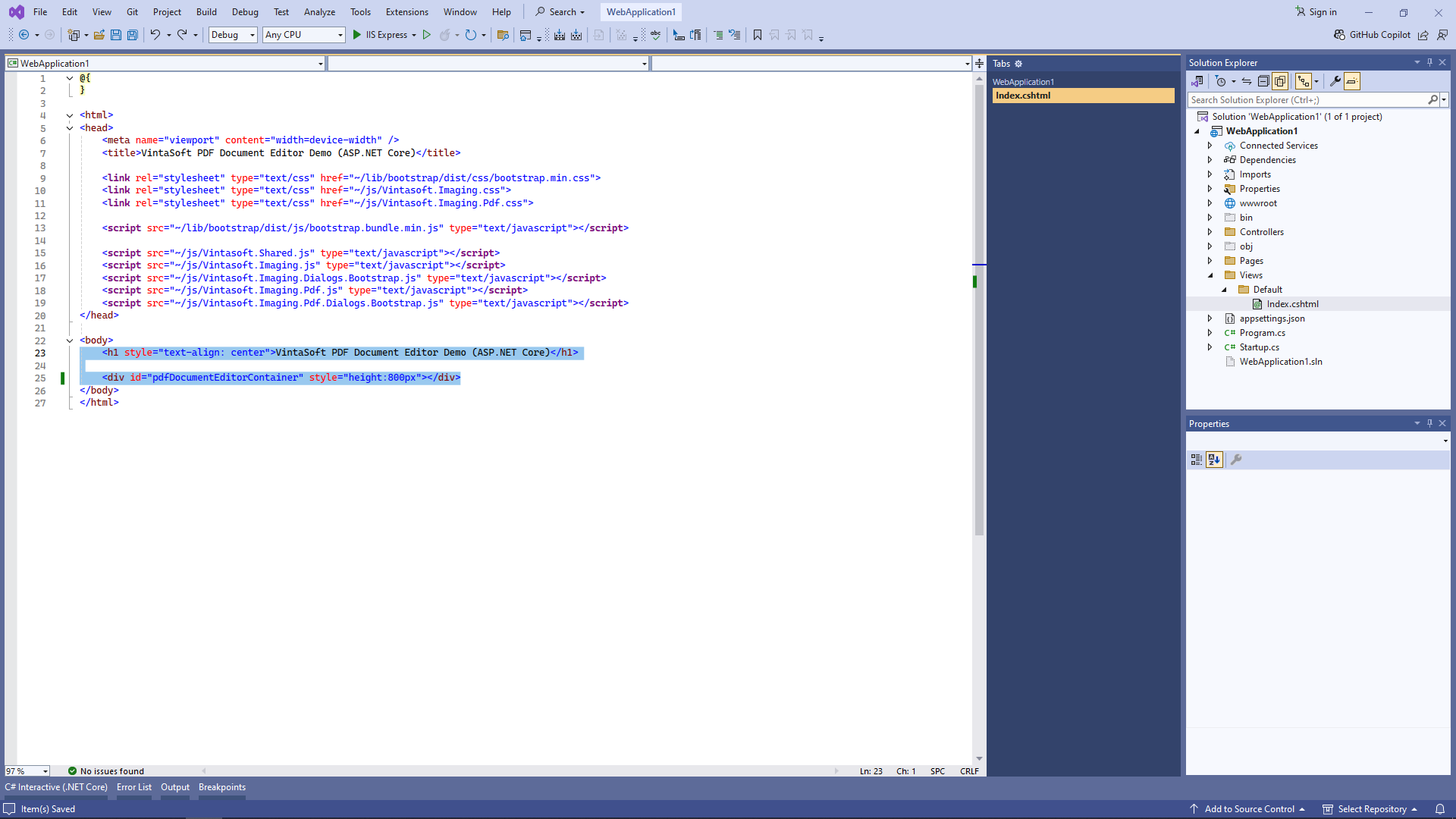
Task: Switch to the Error List tab
Action: click(x=134, y=787)
